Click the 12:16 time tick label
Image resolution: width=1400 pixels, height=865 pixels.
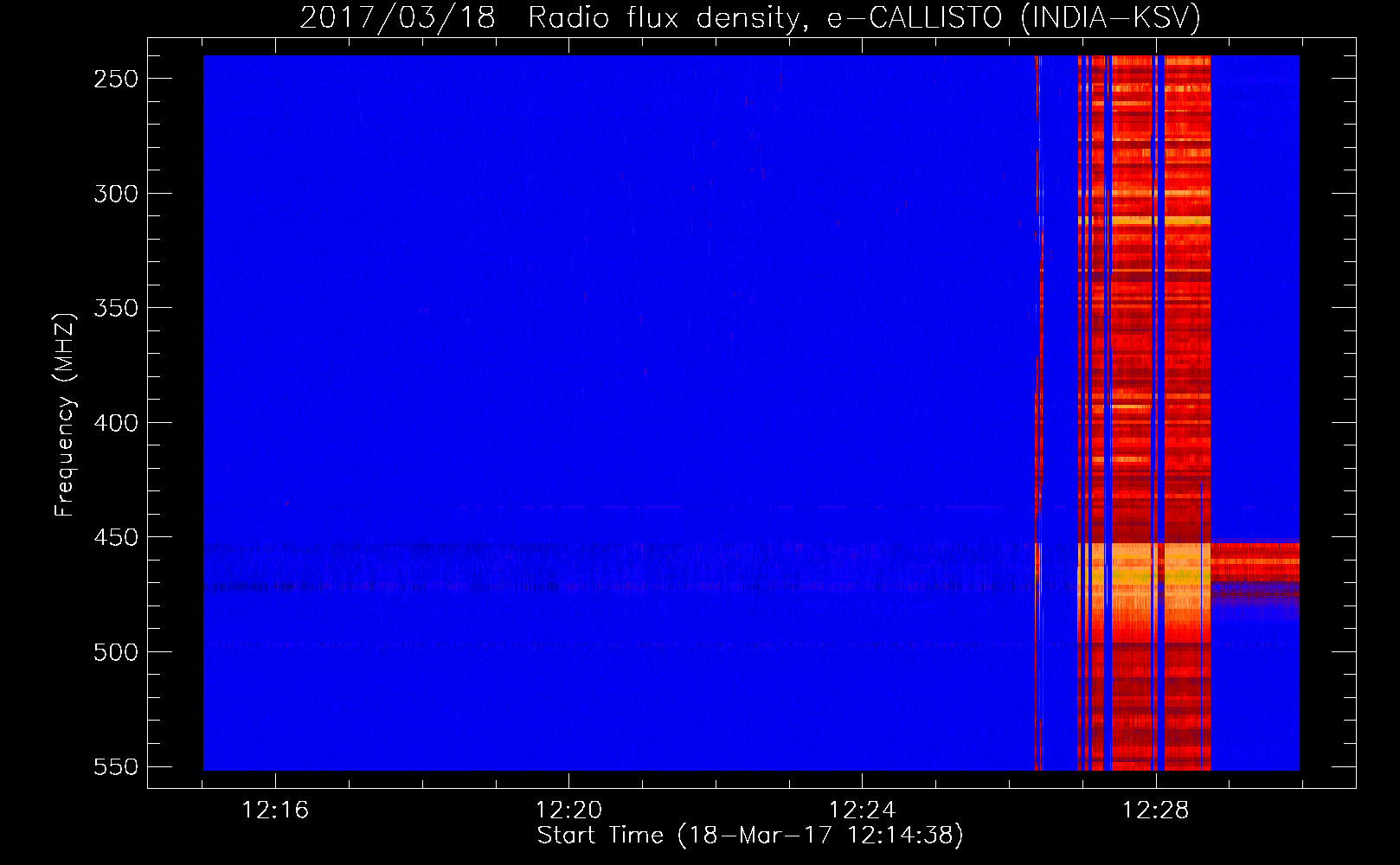coord(275,811)
